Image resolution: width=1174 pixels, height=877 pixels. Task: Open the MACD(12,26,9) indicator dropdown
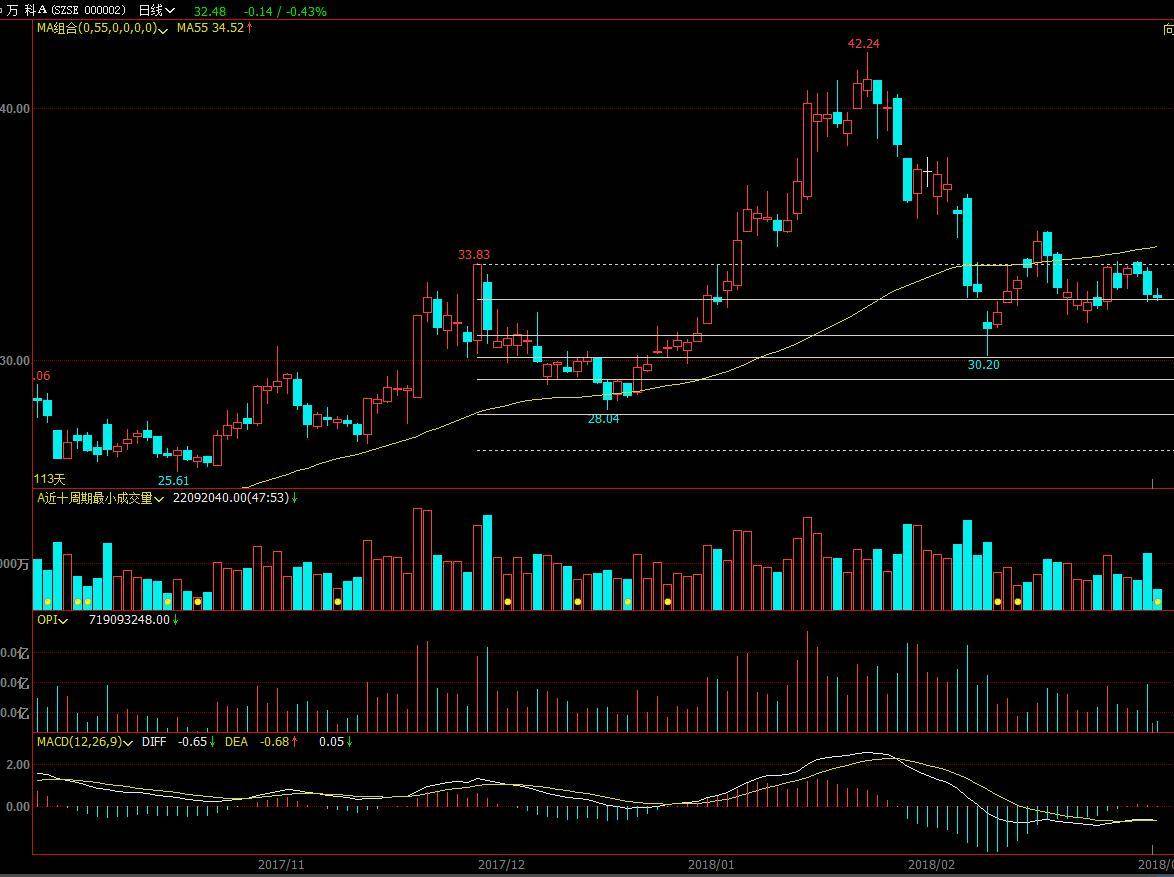(85, 741)
